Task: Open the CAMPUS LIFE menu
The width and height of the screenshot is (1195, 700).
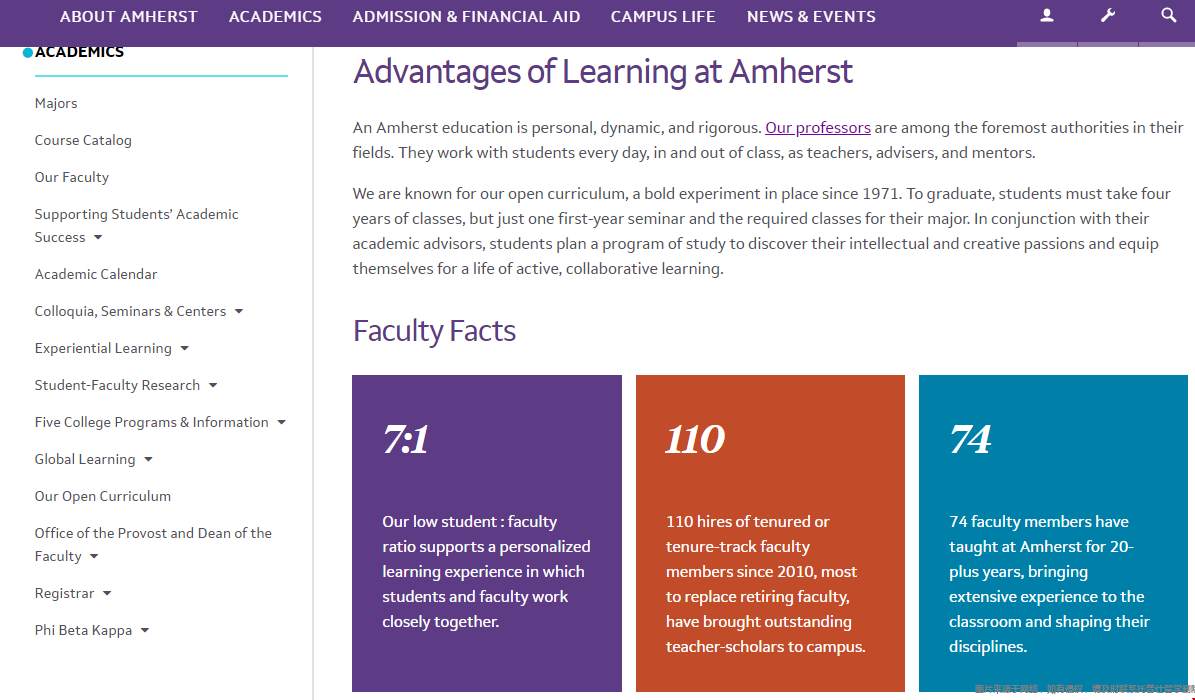Action: click(663, 16)
